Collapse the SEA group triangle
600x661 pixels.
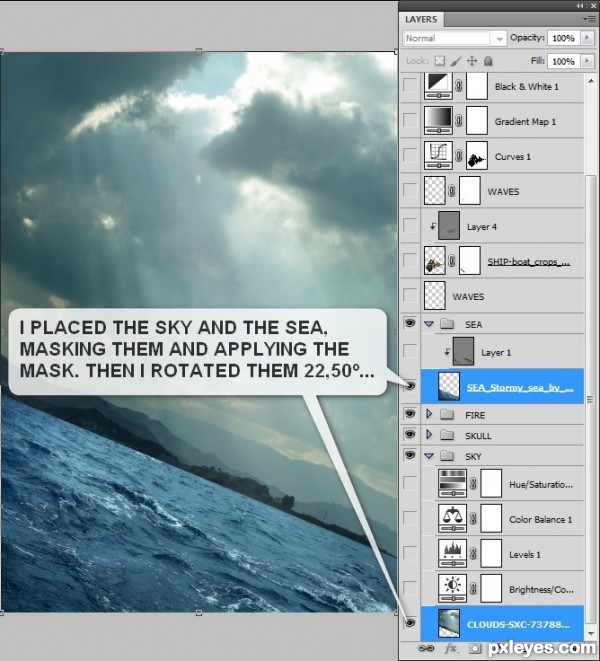(429, 324)
